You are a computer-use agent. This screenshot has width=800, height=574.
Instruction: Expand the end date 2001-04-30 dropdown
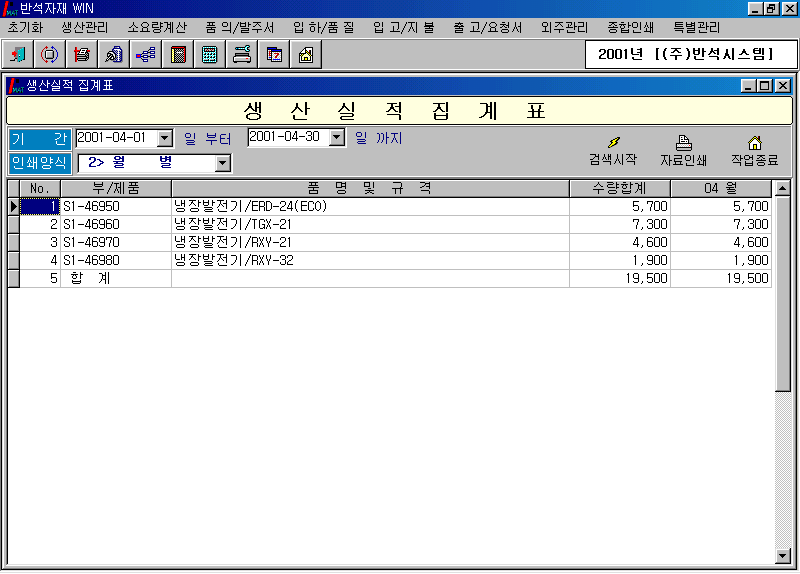click(x=337, y=138)
